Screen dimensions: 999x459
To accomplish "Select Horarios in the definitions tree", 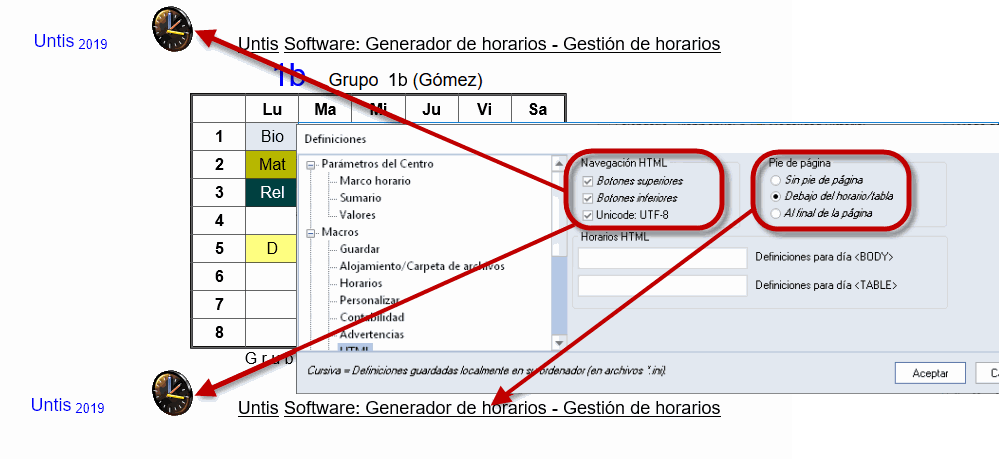I will click(361, 283).
